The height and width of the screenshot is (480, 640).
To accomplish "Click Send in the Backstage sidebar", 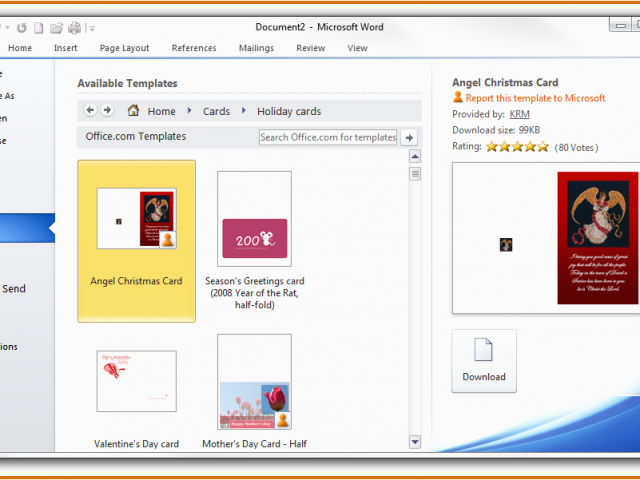I will pyautogui.click(x=14, y=289).
